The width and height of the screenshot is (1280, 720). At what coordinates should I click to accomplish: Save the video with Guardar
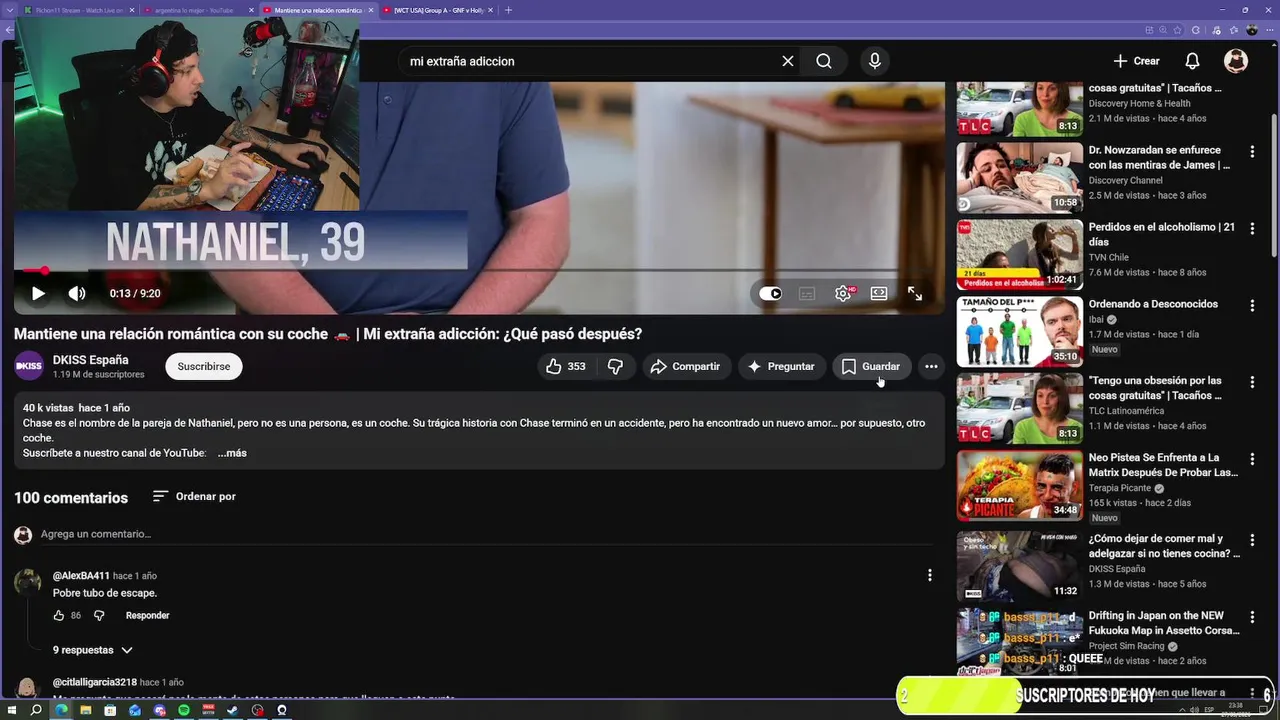tap(871, 366)
